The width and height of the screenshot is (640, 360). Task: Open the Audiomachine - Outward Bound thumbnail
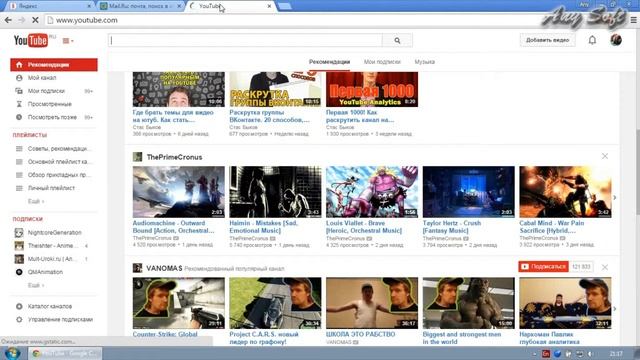coord(178,192)
